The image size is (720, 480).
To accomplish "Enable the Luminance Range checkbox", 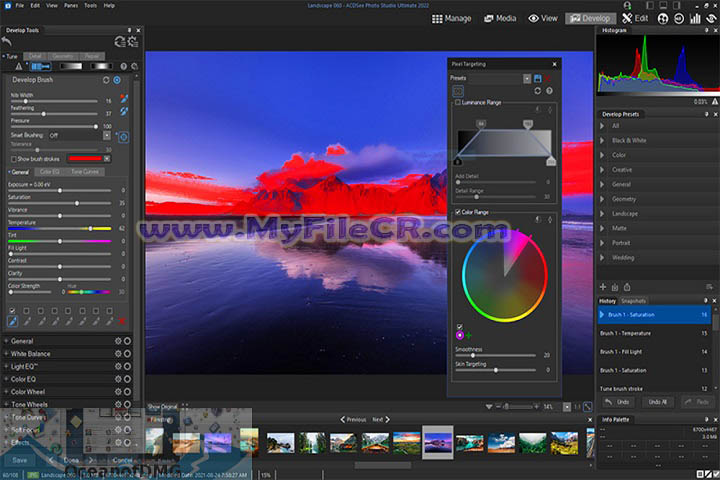I will pyautogui.click(x=458, y=102).
